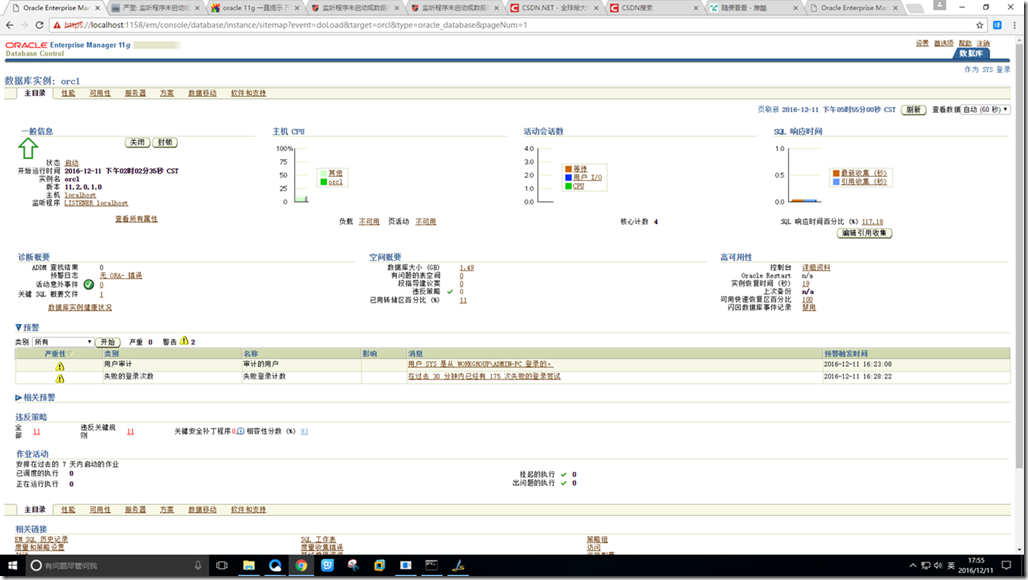Collapse the 预警 section triangle

tap(18, 327)
